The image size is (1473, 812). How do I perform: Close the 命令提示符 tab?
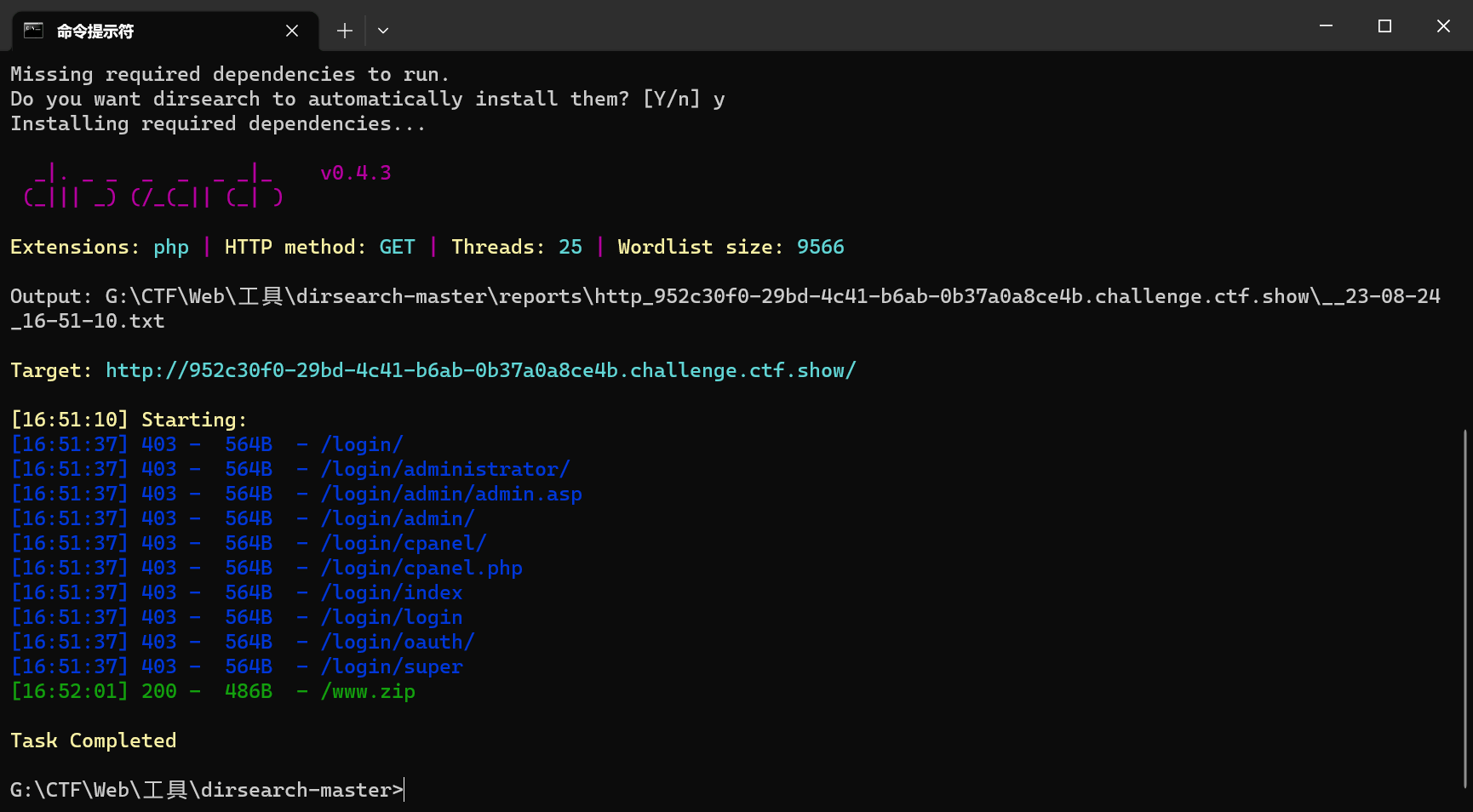coord(292,31)
